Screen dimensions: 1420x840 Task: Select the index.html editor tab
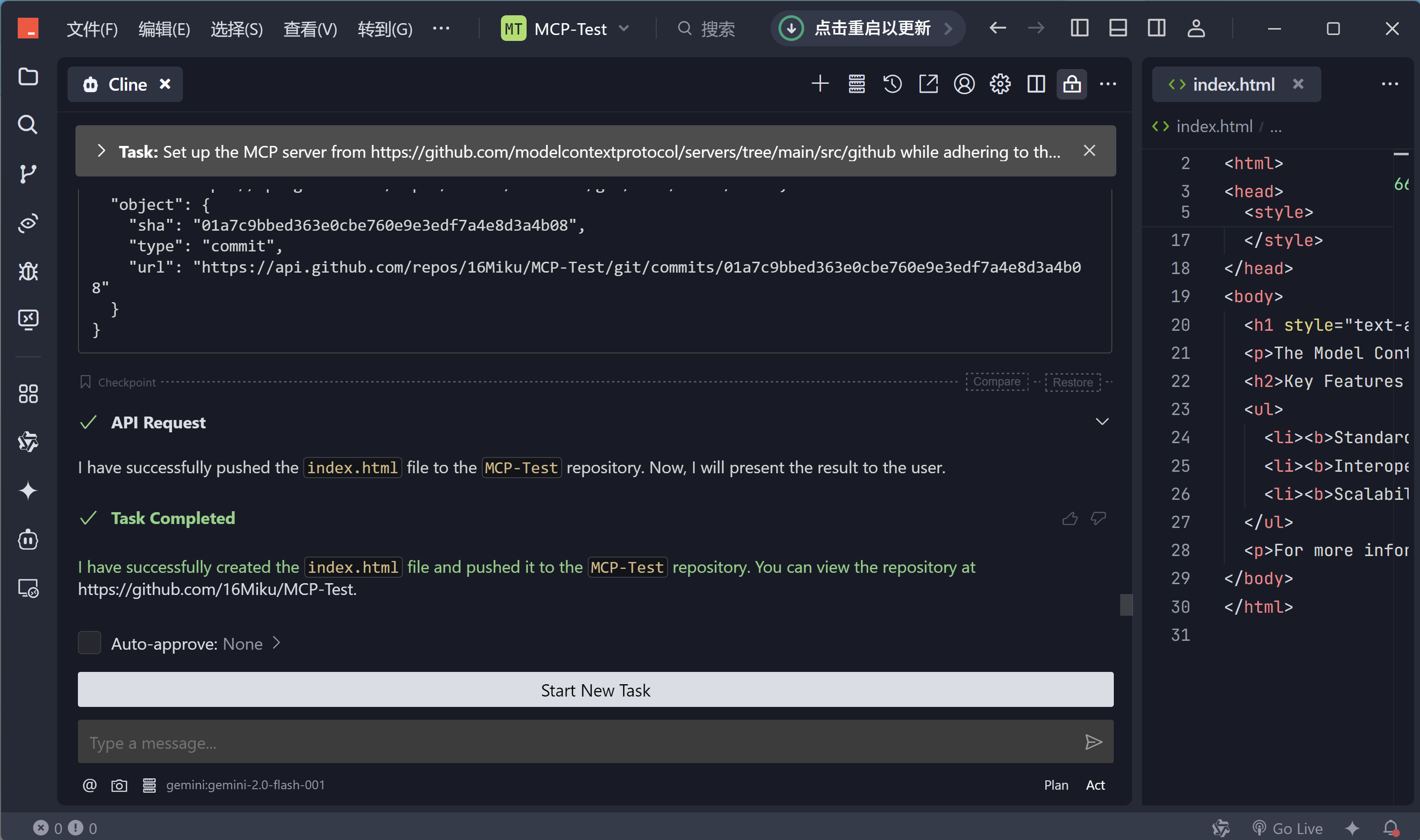[1233, 84]
